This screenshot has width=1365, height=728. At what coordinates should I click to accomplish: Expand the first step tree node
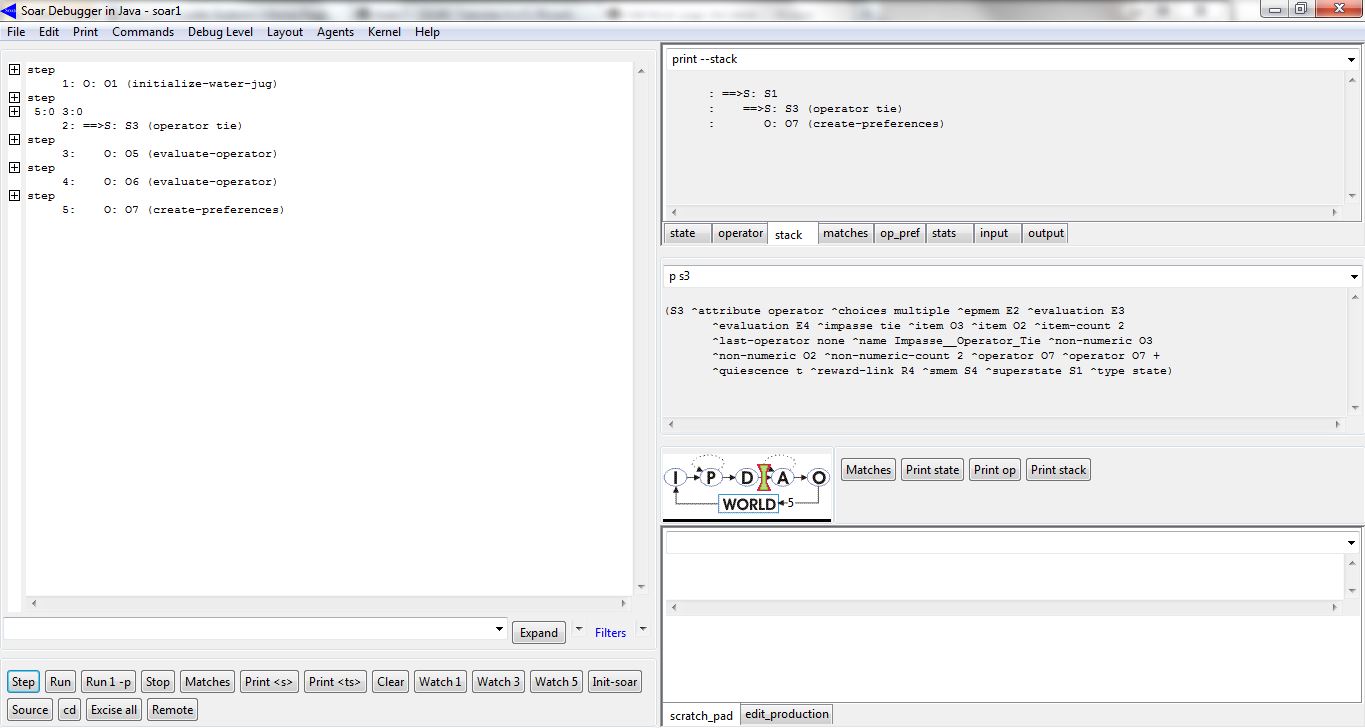(14, 70)
